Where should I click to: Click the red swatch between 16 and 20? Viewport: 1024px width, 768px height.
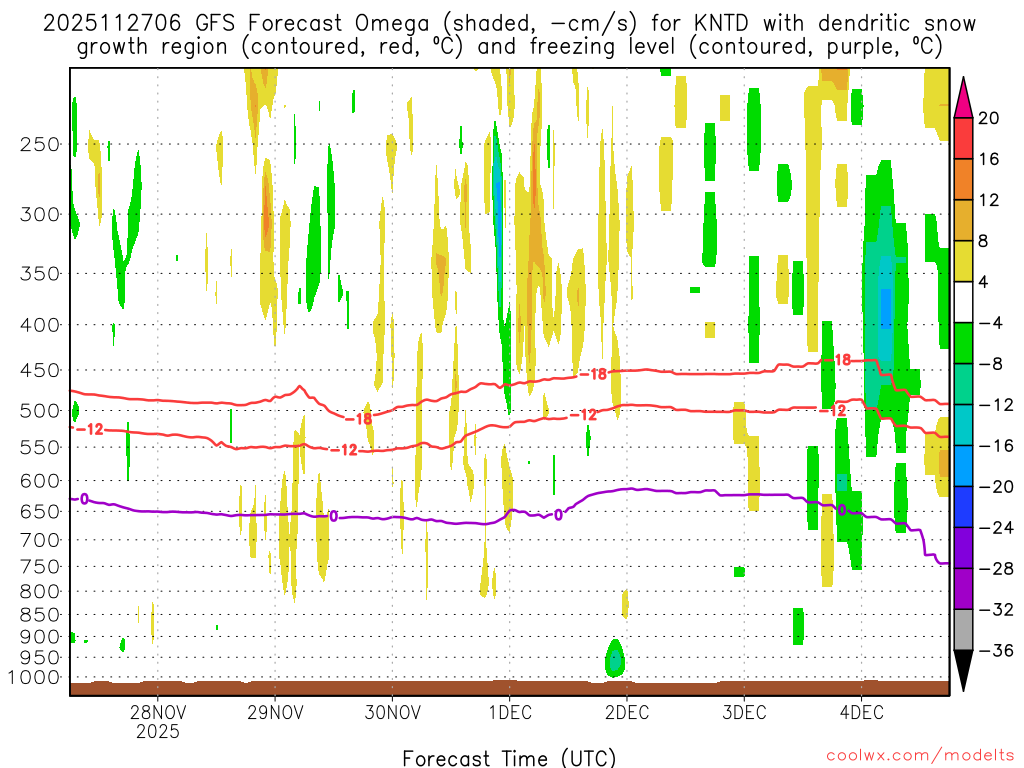(963, 138)
